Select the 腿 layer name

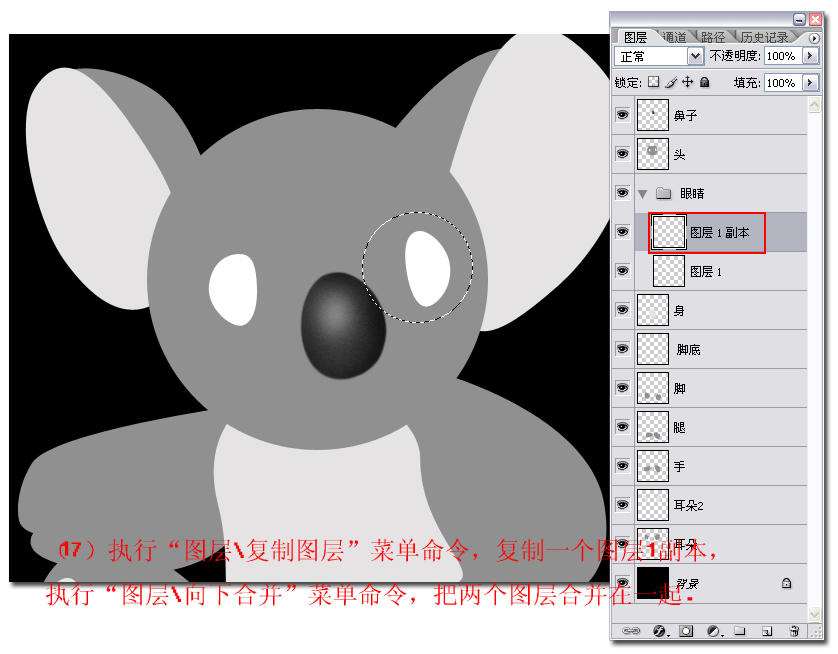coord(679,427)
